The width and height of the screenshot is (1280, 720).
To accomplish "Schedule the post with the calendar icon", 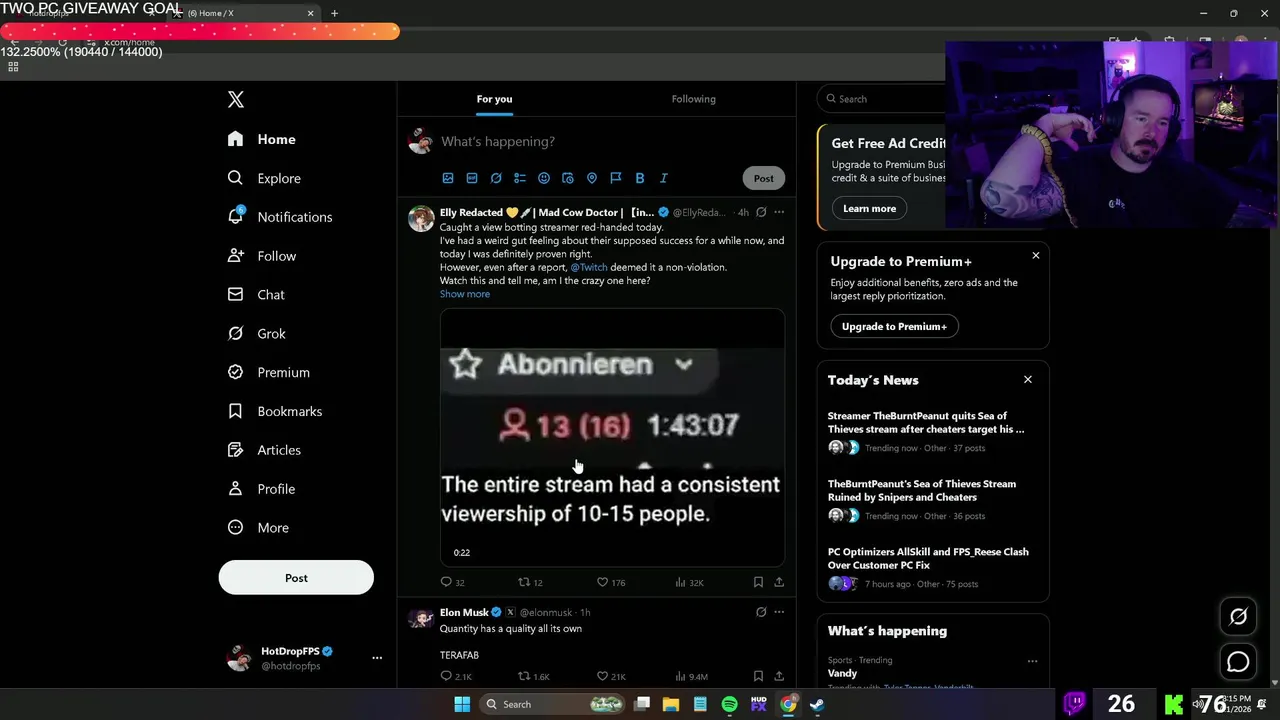I will (568, 178).
